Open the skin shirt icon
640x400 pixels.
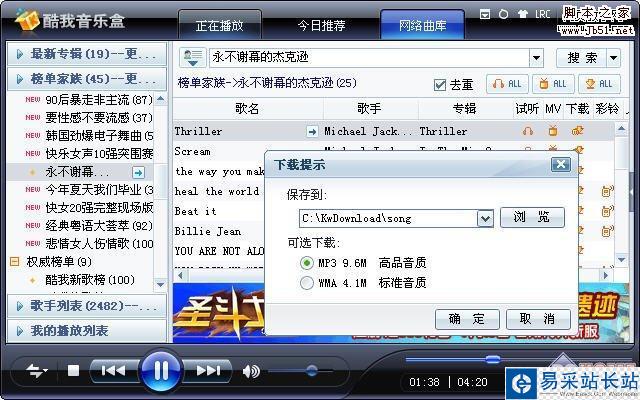[x=523, y=14]
